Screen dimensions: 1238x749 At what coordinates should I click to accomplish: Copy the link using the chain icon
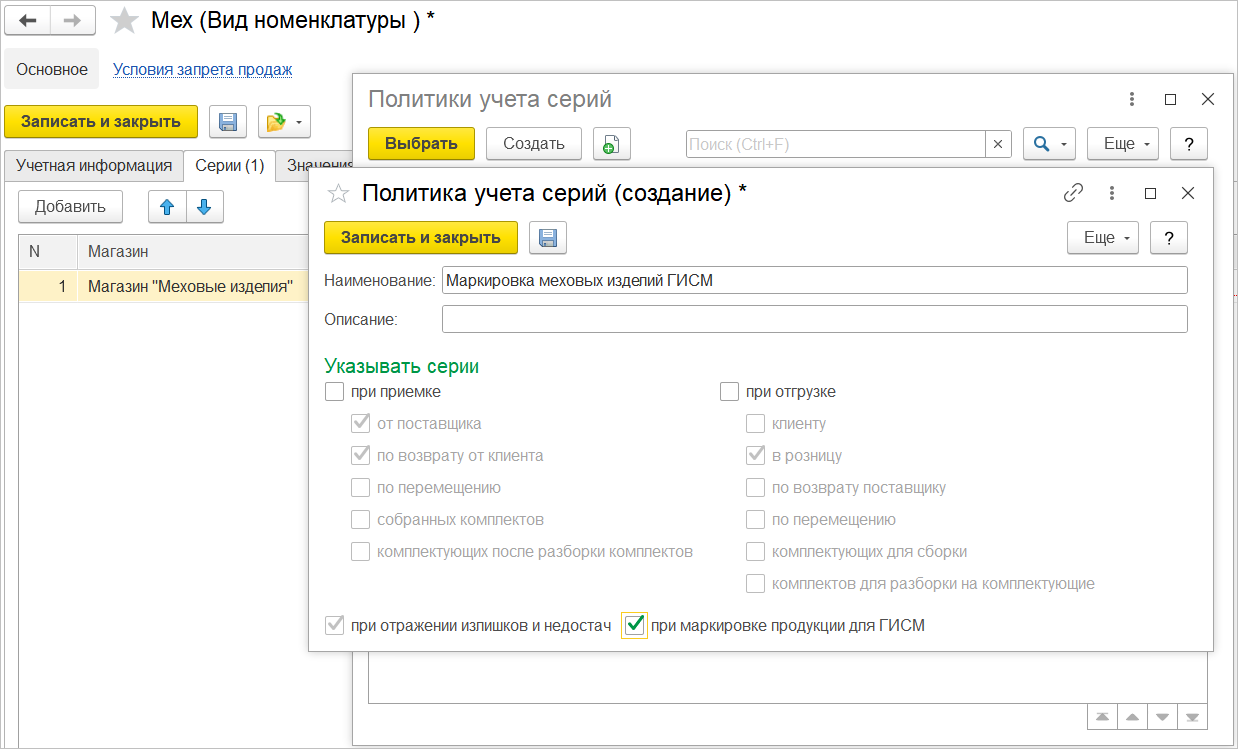tap(1073, 193)
